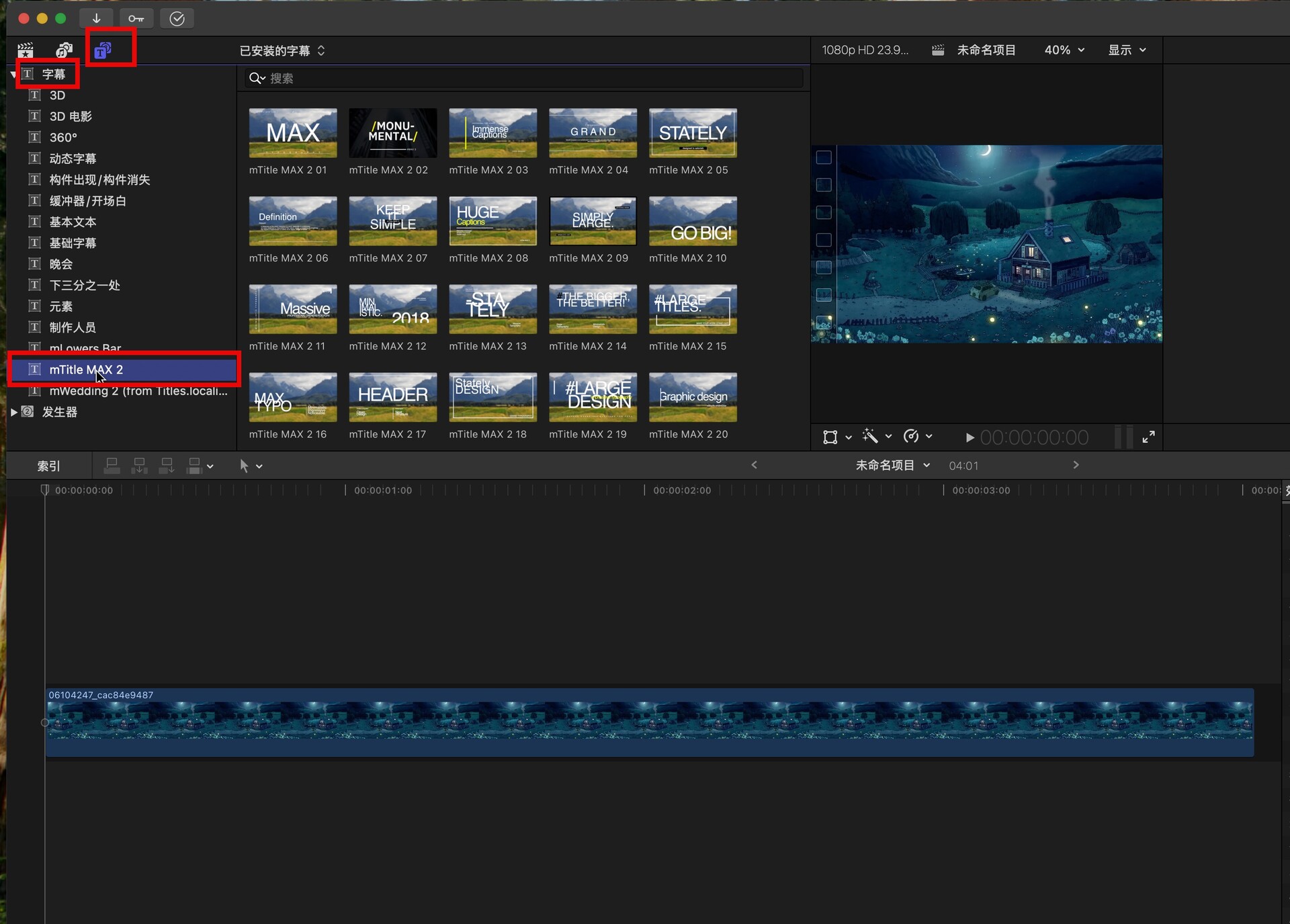Select the mTitle MAX 2 11 Massive thumbnail

click(x=293, y=309)
